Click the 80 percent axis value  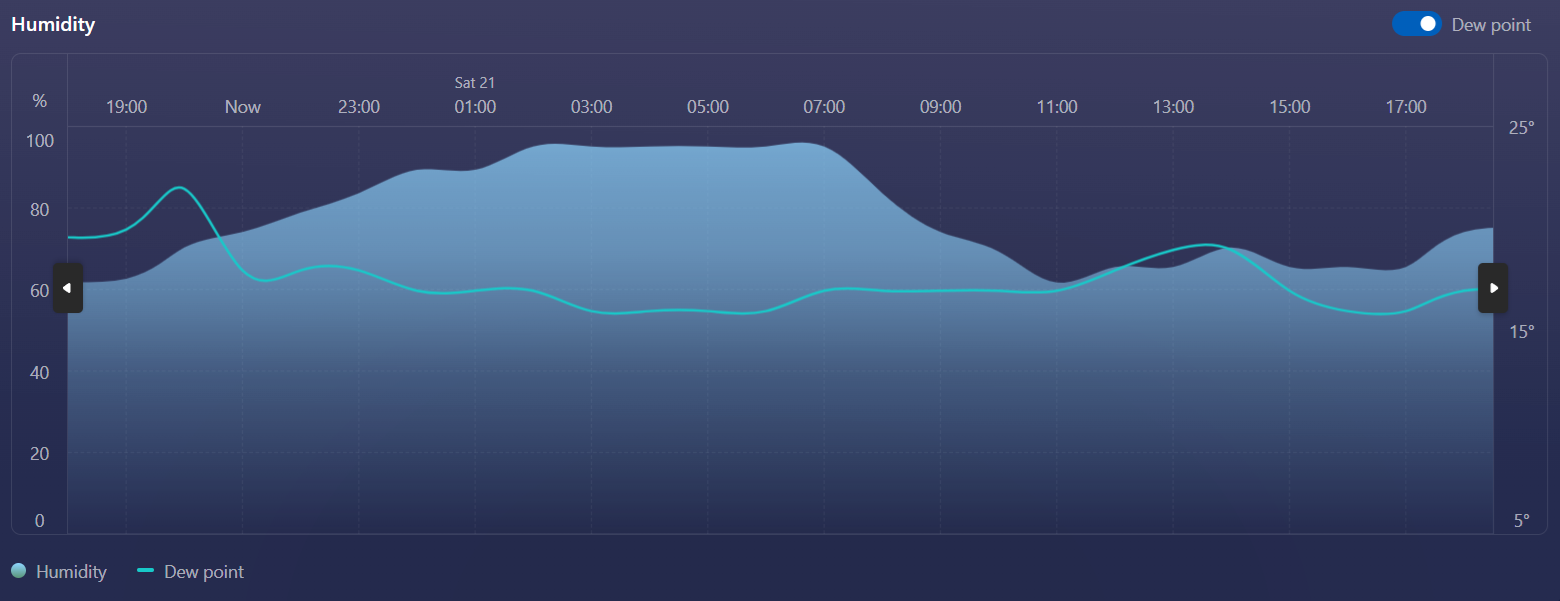pos(40,210)
